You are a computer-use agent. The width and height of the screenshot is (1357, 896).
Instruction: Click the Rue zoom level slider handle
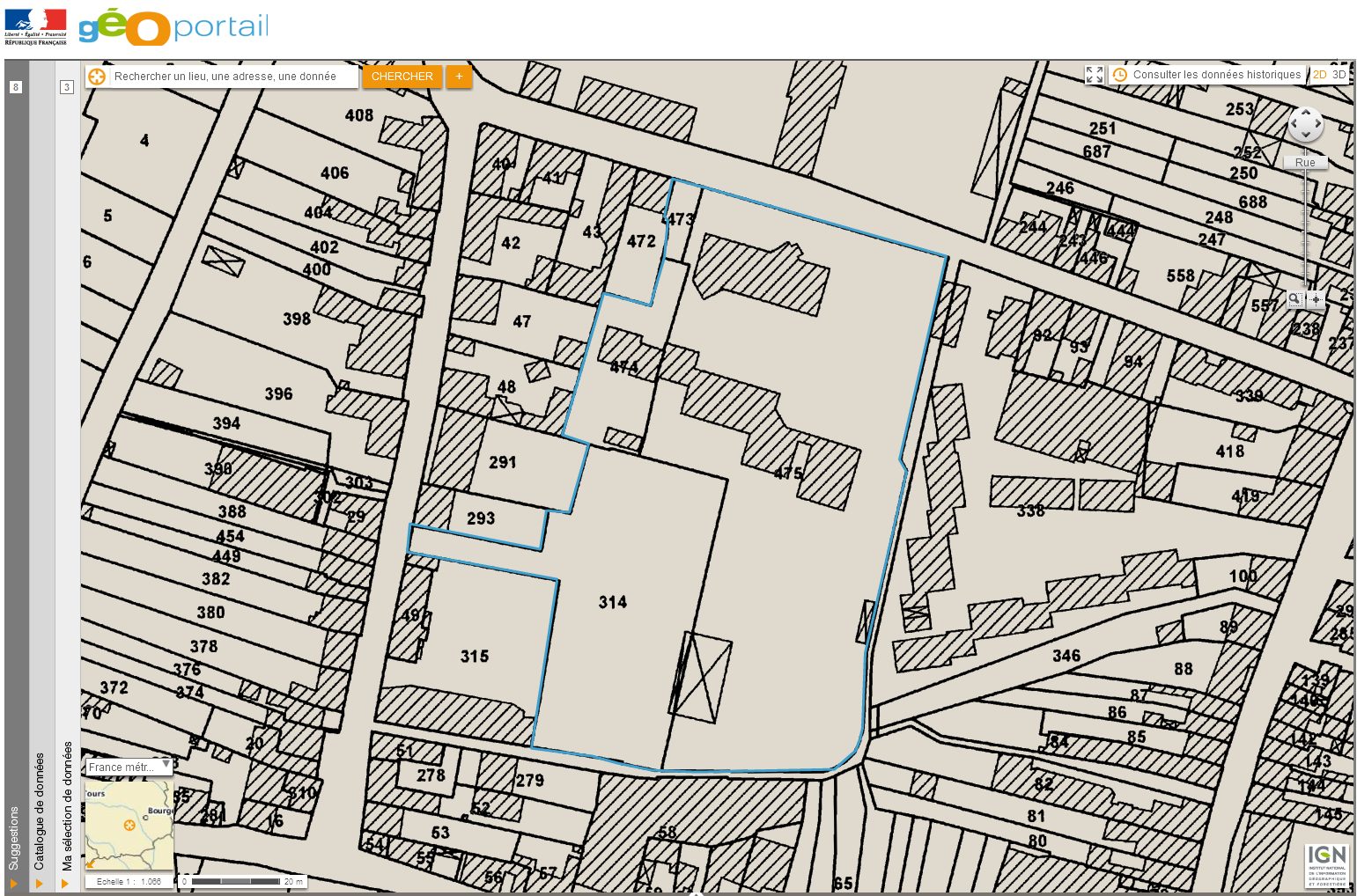1305,163
